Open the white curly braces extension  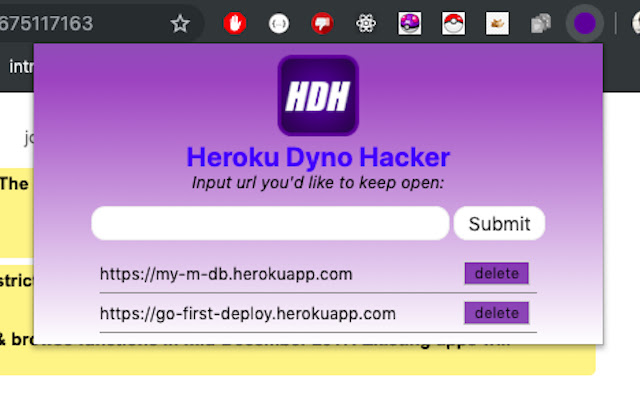pyautogui.click(x=279, y=23)
